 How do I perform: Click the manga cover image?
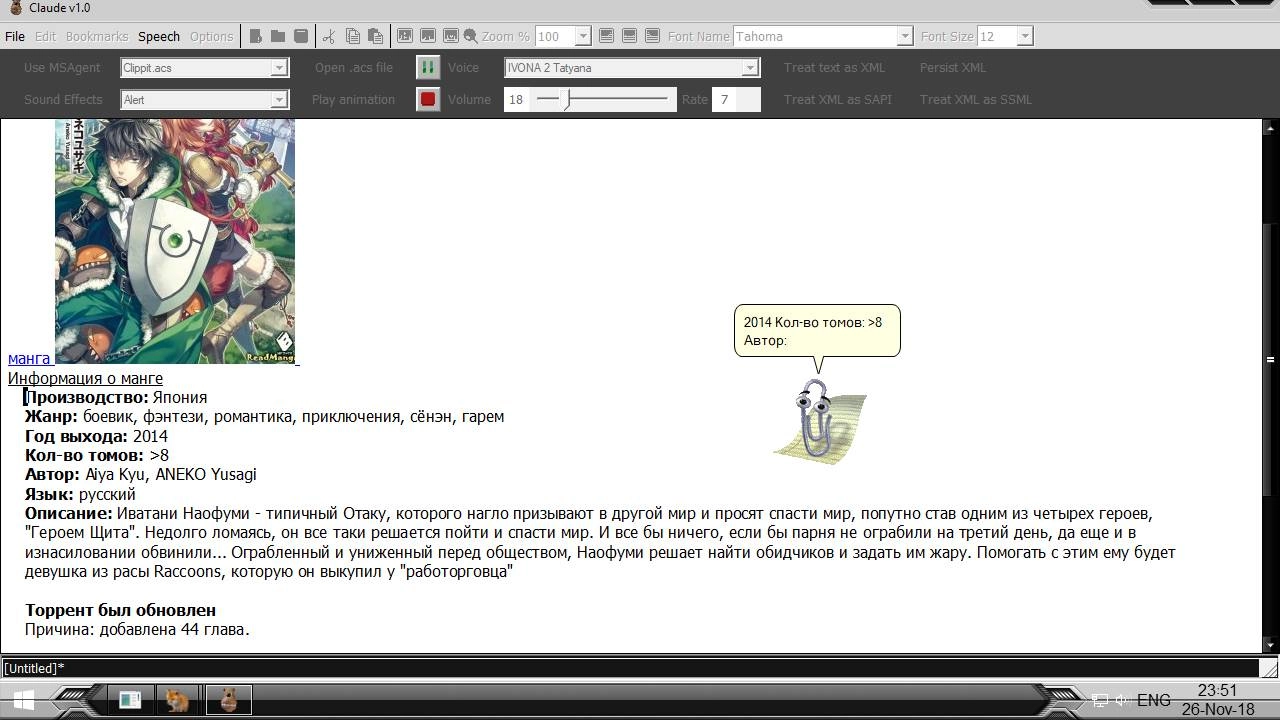pyautogui.click(x=175, y=241)
